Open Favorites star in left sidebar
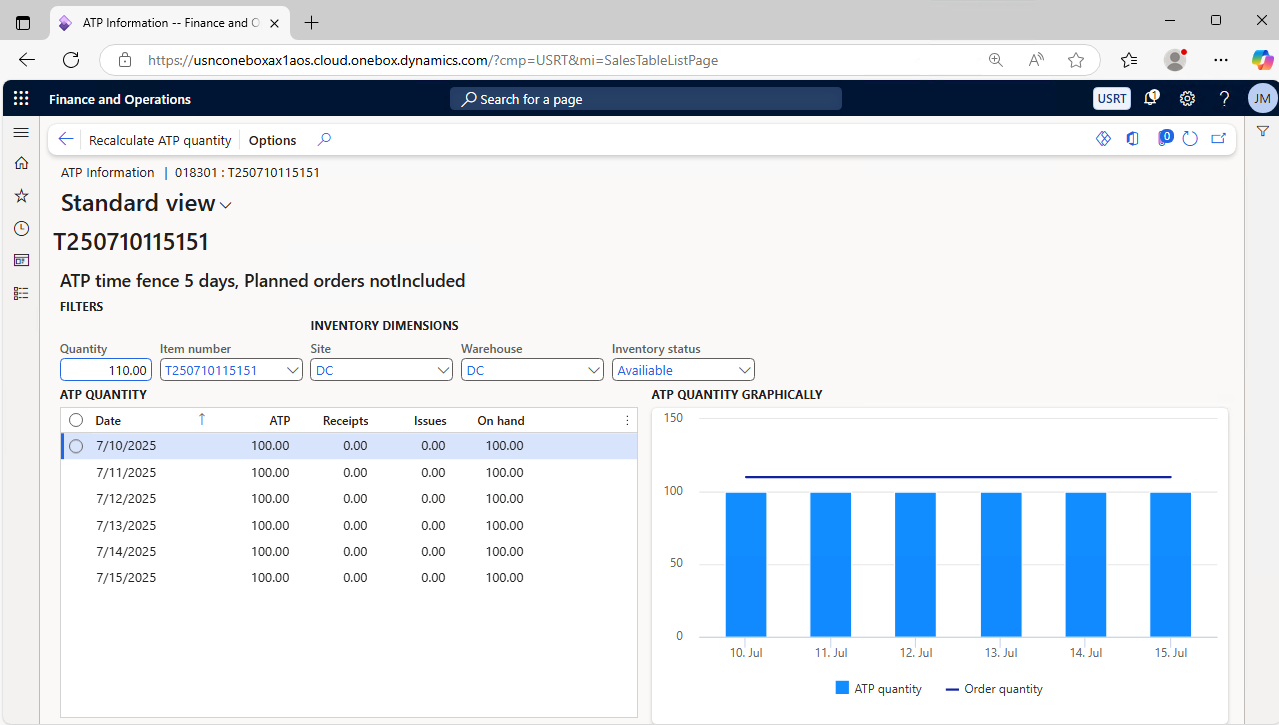The width and height of the screenshot is (1279, 725). (21, 196)
